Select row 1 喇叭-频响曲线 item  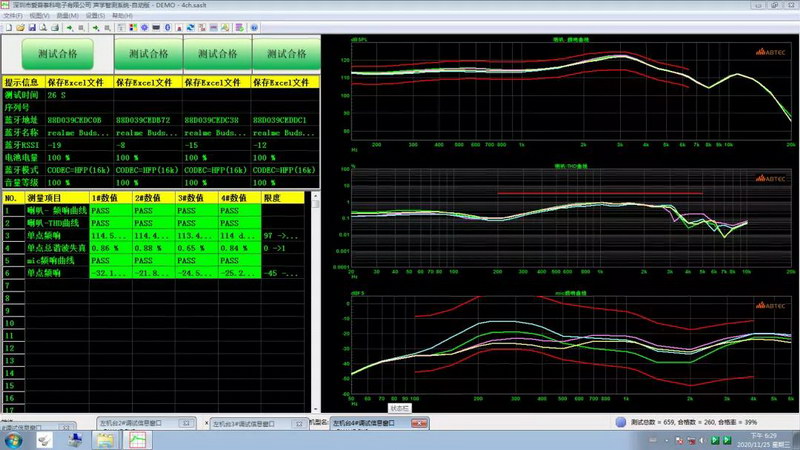(x=57, y=211)
